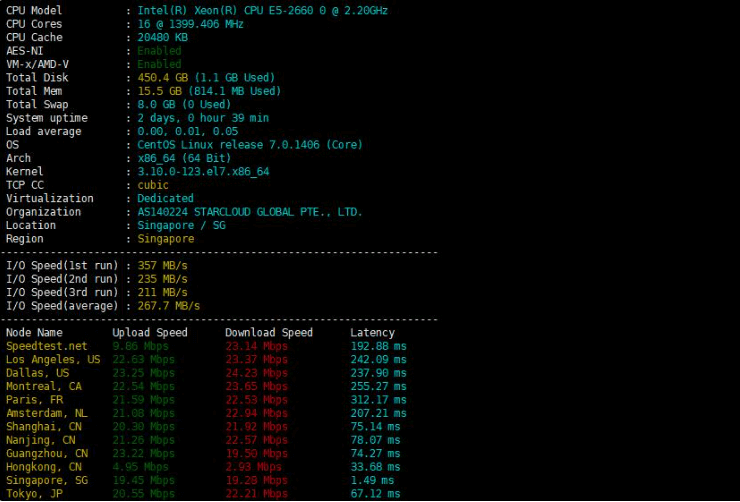Select Guangzhou latency 74.27 ms
The image size is (740, 502).
point(375,453)
